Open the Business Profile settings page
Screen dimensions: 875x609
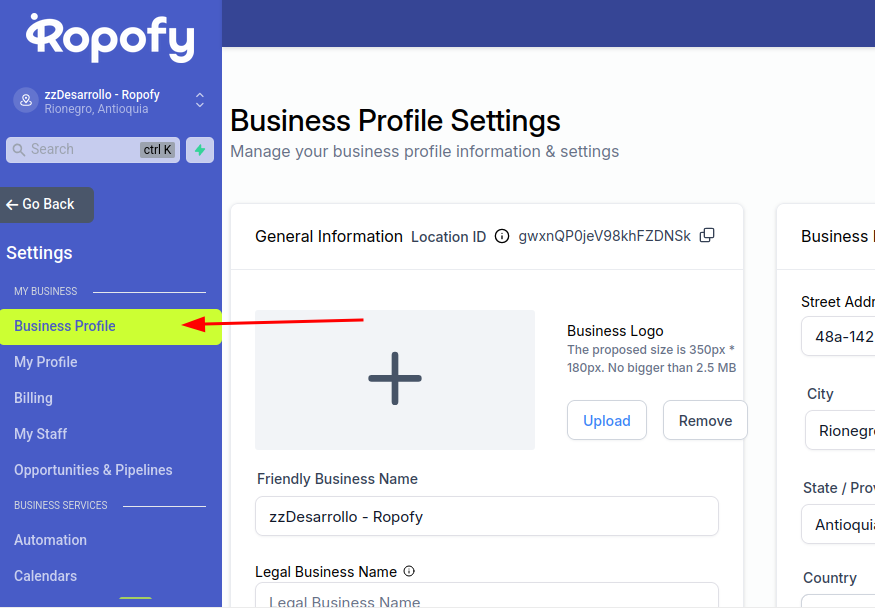click(x=65, y=326)
